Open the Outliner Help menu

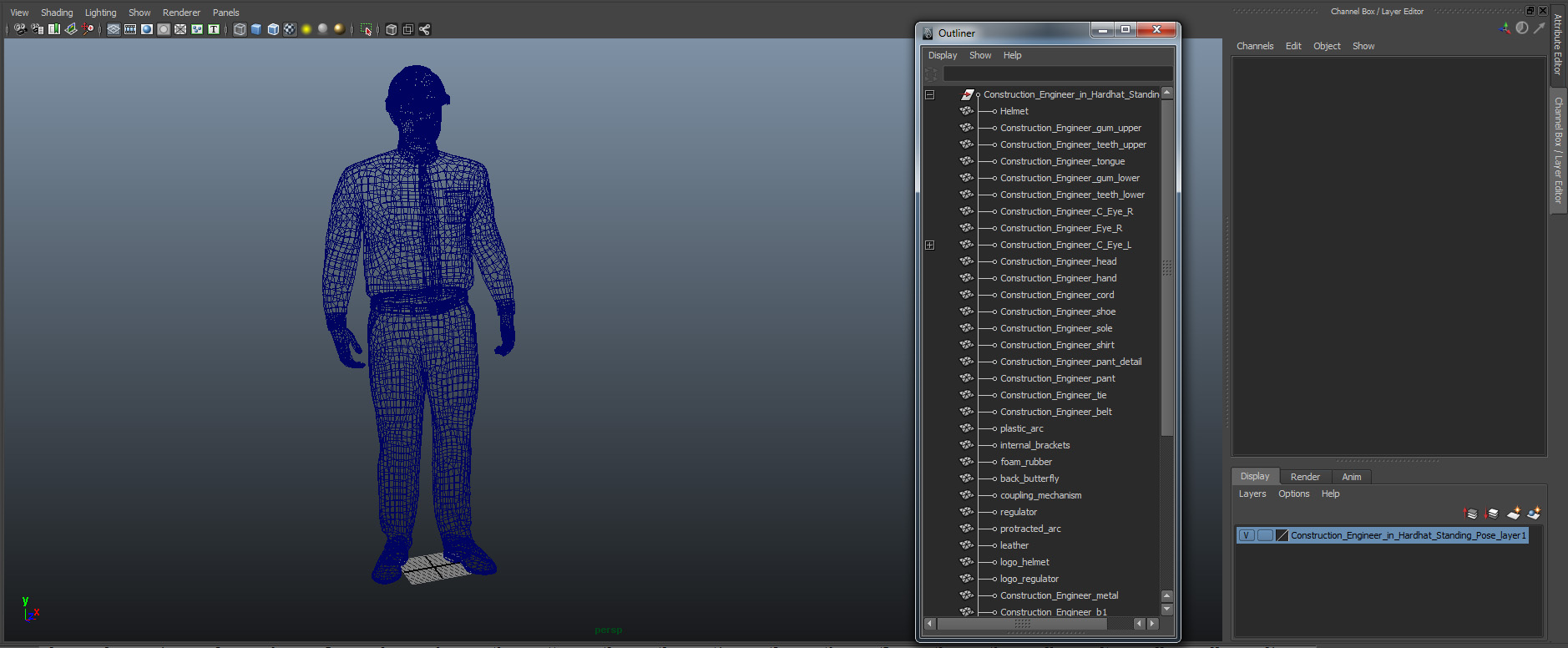pos(1012,55)
